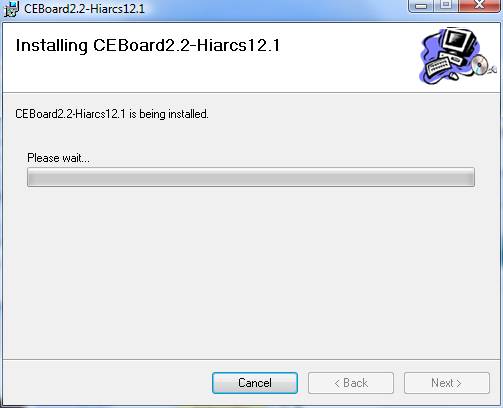Click the greyed-out Back button
This screenshot has width=503, height=408.
tap(351, 383)
